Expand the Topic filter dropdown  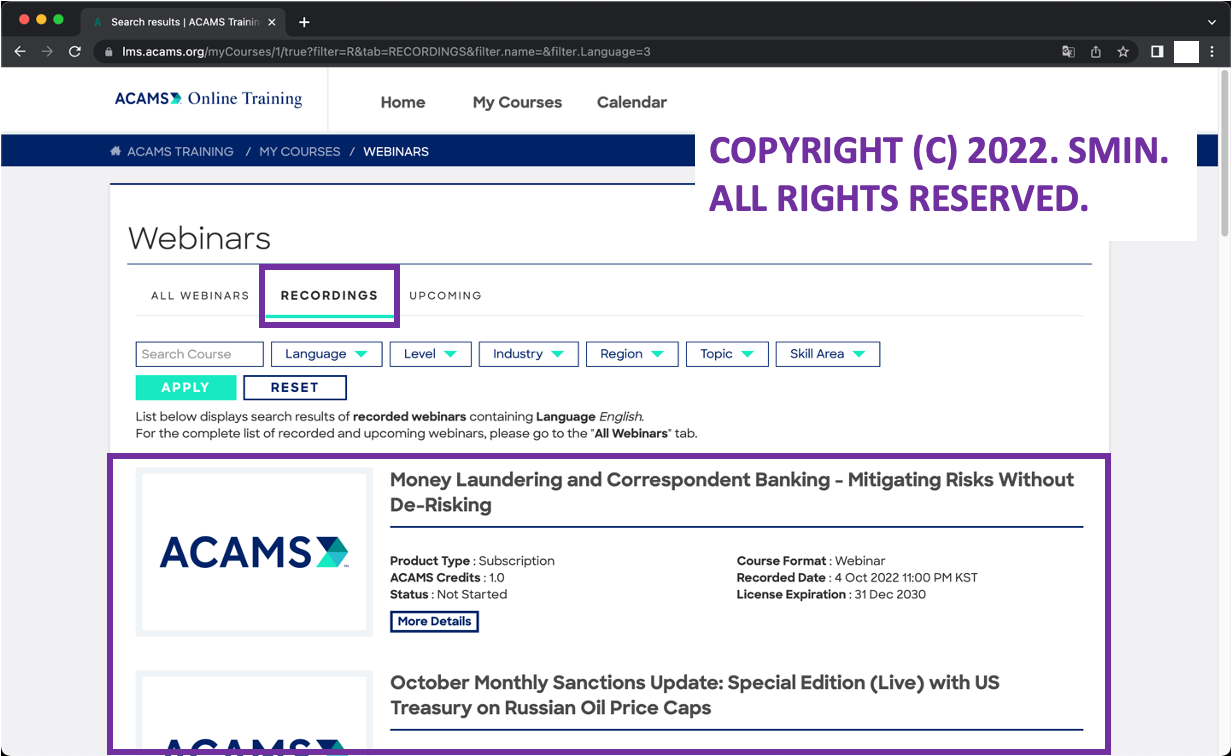[x=727, y=354]
